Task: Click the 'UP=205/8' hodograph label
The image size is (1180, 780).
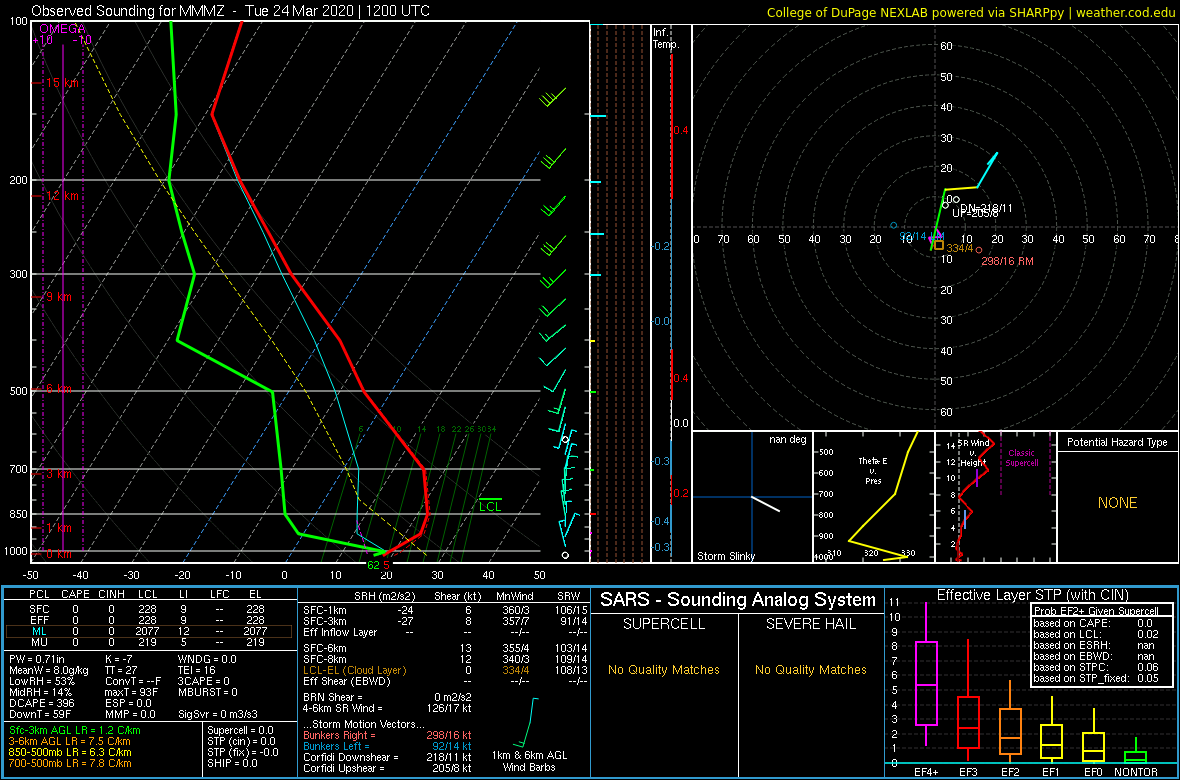Action: 975,214
